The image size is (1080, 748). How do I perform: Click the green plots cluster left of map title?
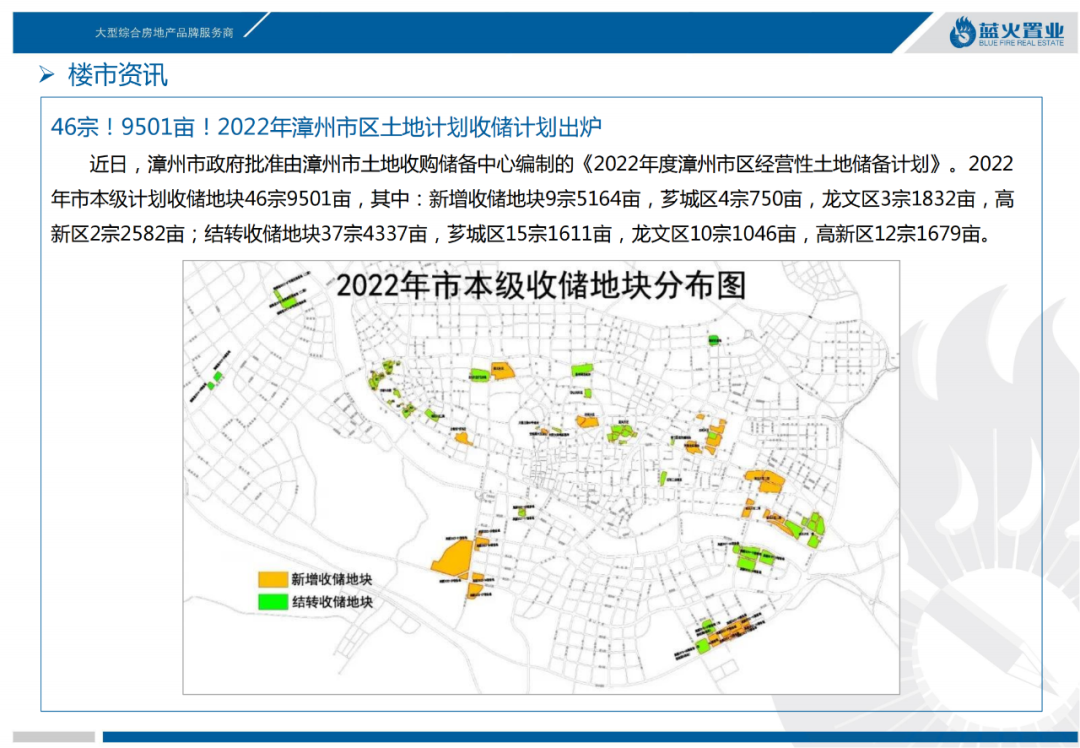[x=287, y=296]
